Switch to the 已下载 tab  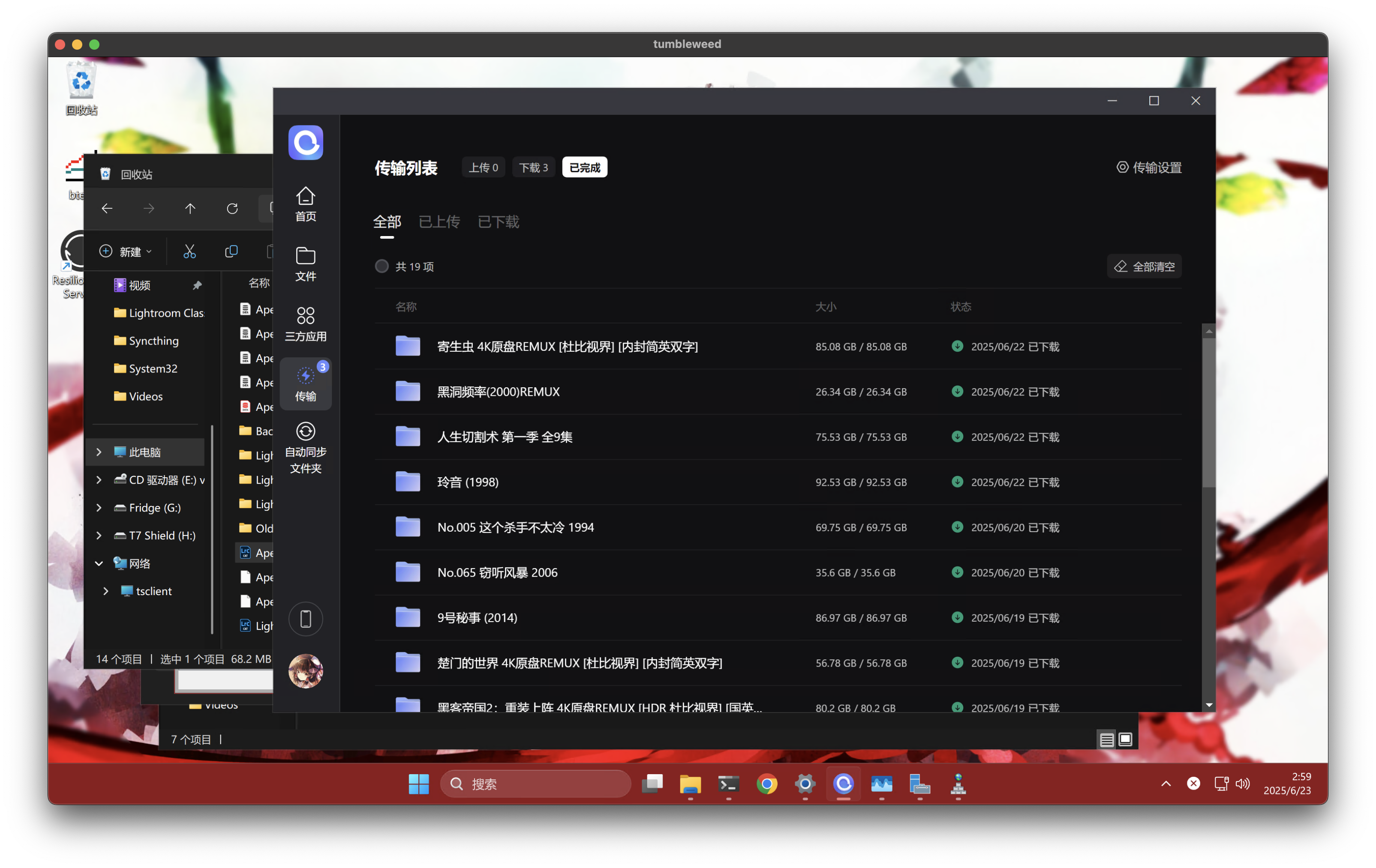[498, 221]
